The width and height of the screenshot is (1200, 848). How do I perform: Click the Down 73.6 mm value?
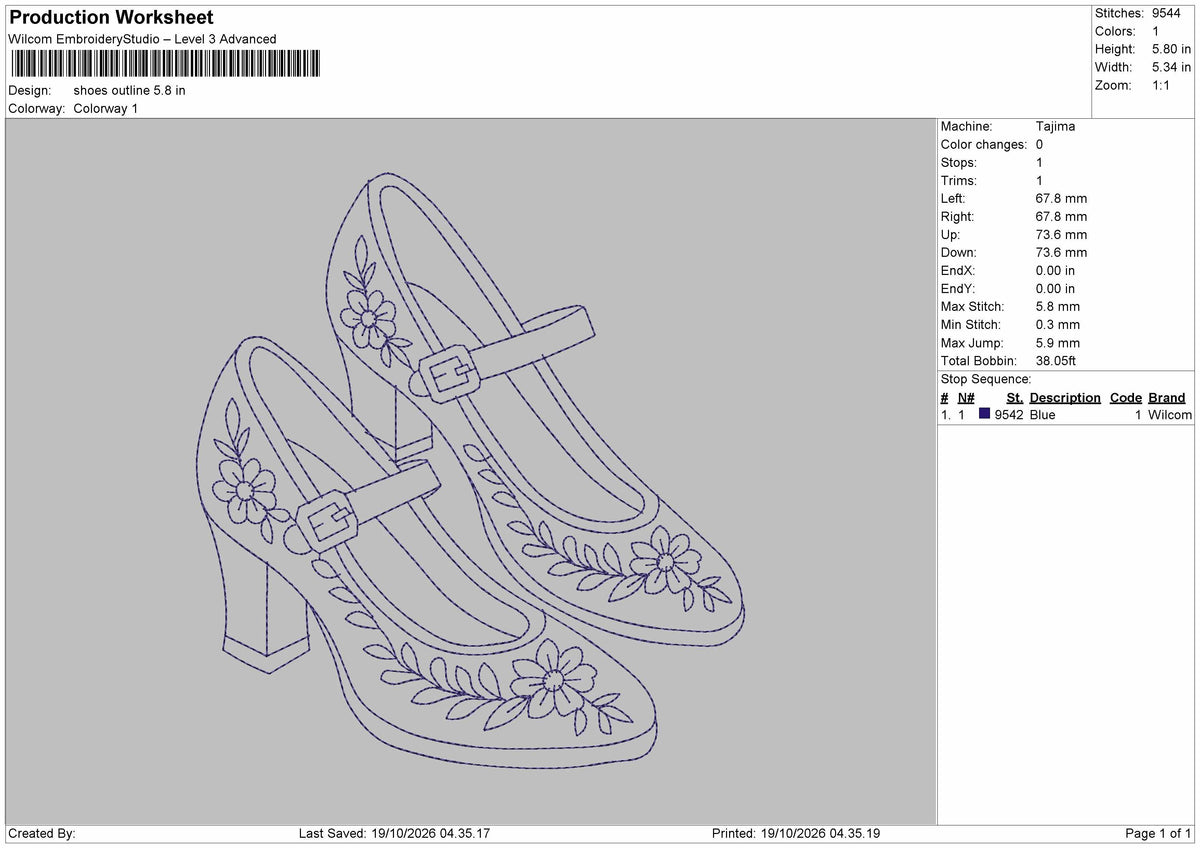tap(1061, 253)
